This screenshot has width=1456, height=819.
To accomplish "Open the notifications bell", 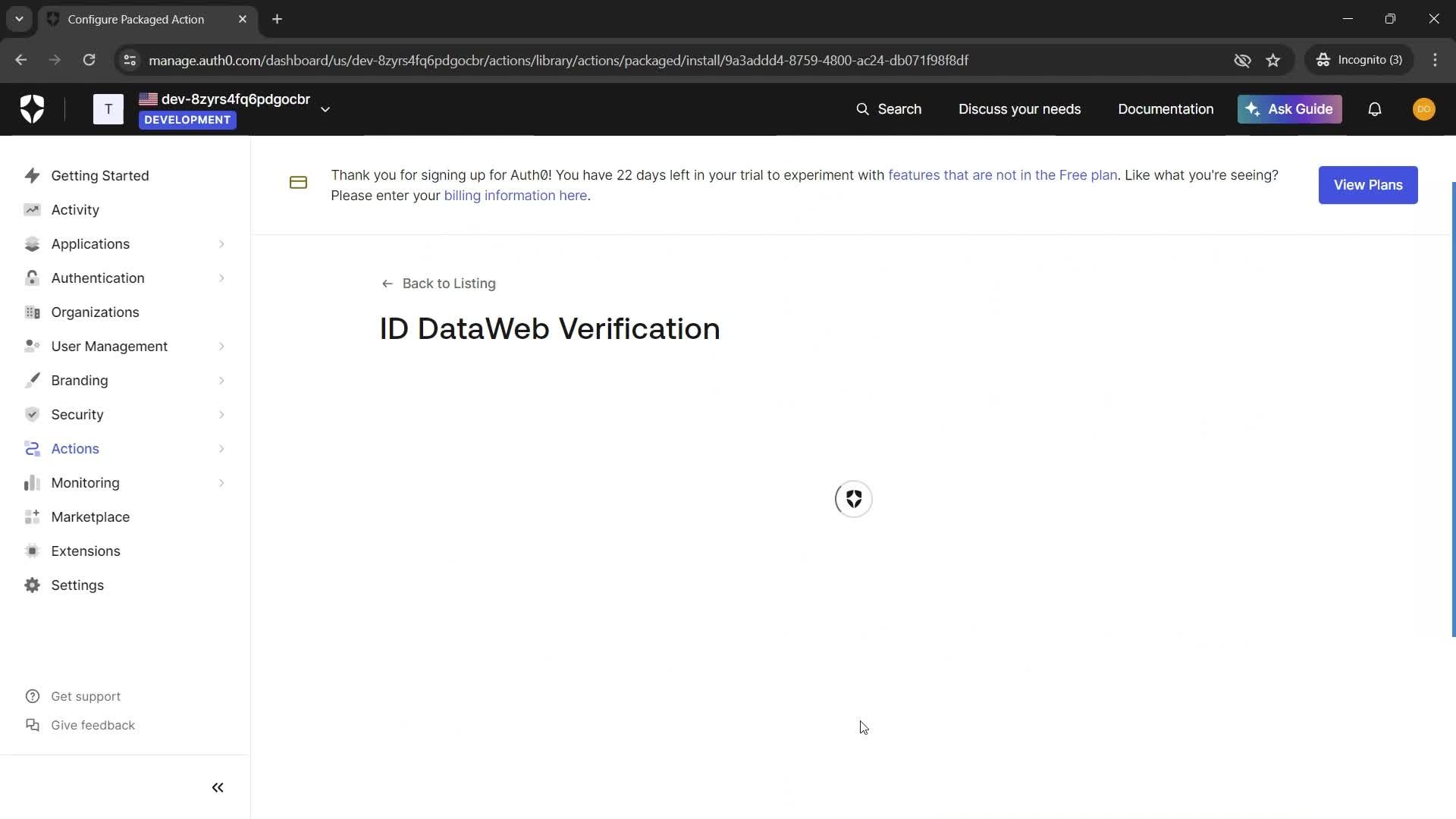I will coord(1375,109).
